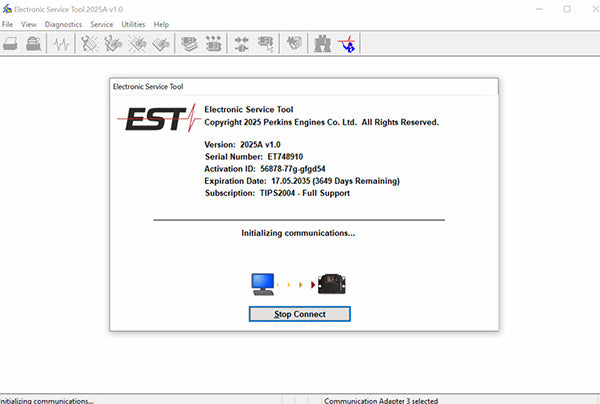The image size is (600, 404).
Task: Open the View menu
Action: pyautogui.click(x=28, y=24)
